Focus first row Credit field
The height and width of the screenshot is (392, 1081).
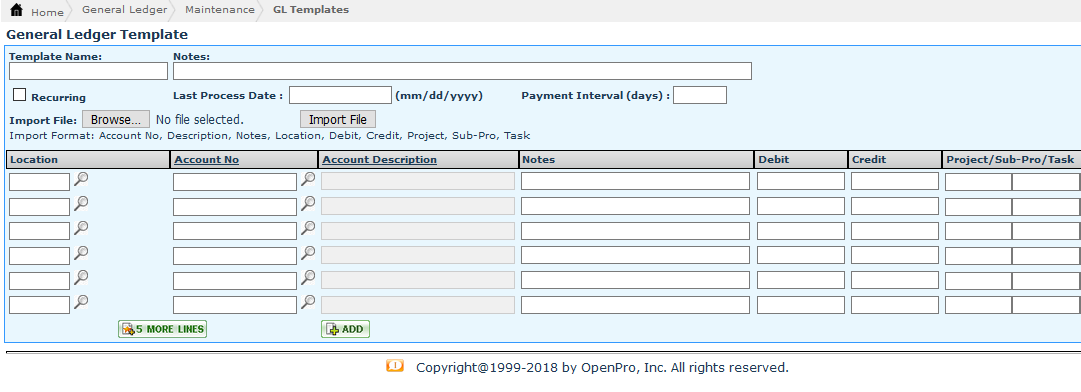pyautogui.click(x=895, y=181)
